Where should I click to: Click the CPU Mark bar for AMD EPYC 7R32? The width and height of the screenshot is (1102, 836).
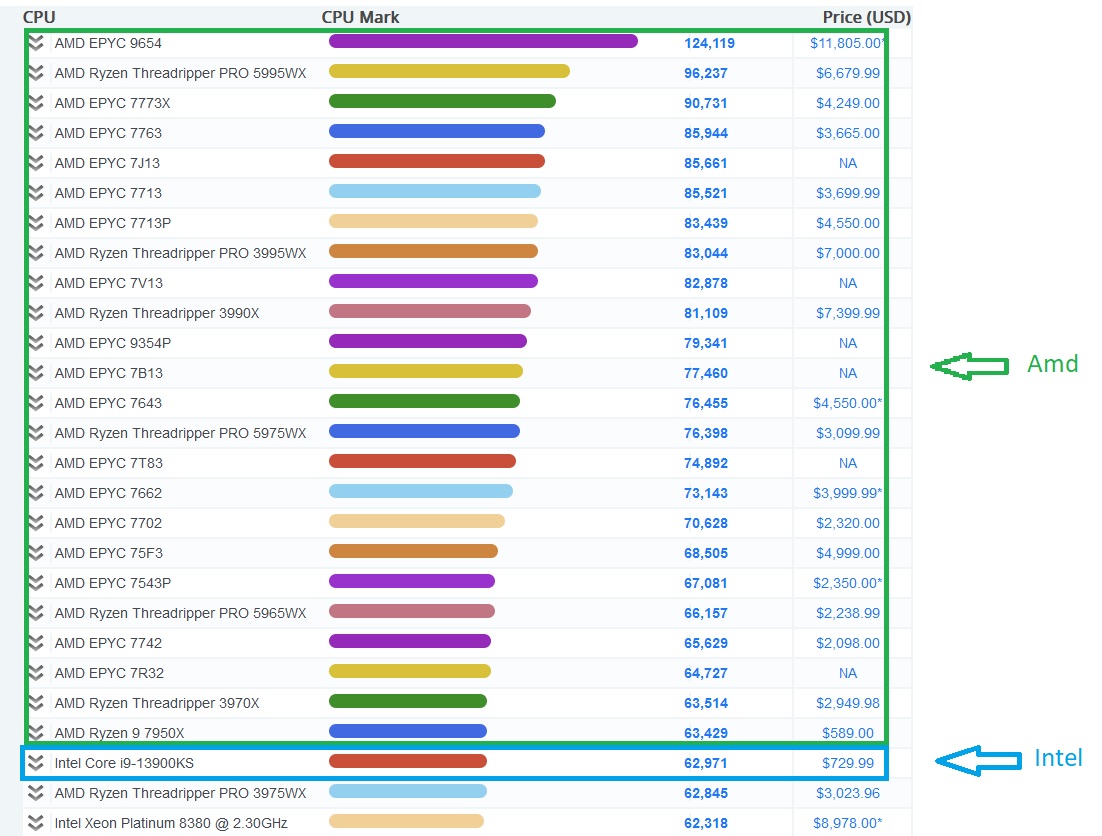410,672
